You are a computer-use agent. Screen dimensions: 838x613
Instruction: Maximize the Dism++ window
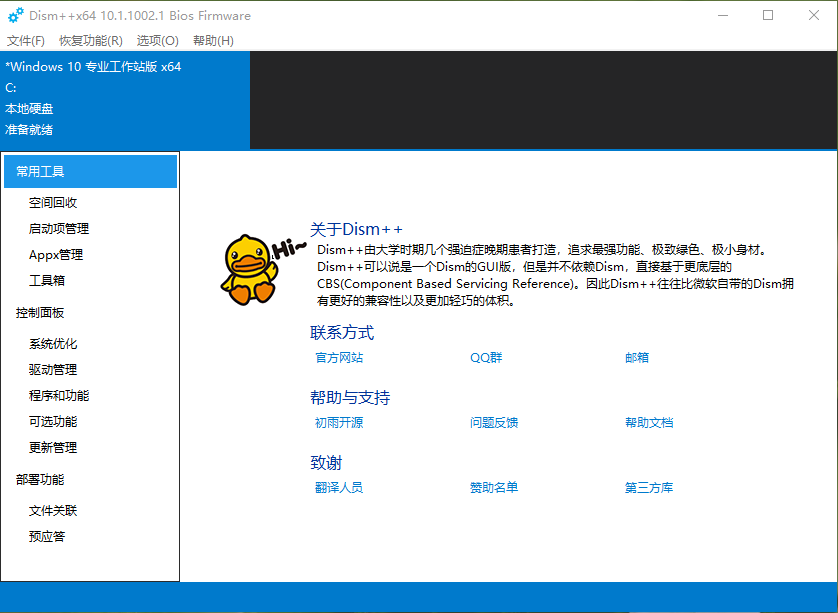click(768, 15)
